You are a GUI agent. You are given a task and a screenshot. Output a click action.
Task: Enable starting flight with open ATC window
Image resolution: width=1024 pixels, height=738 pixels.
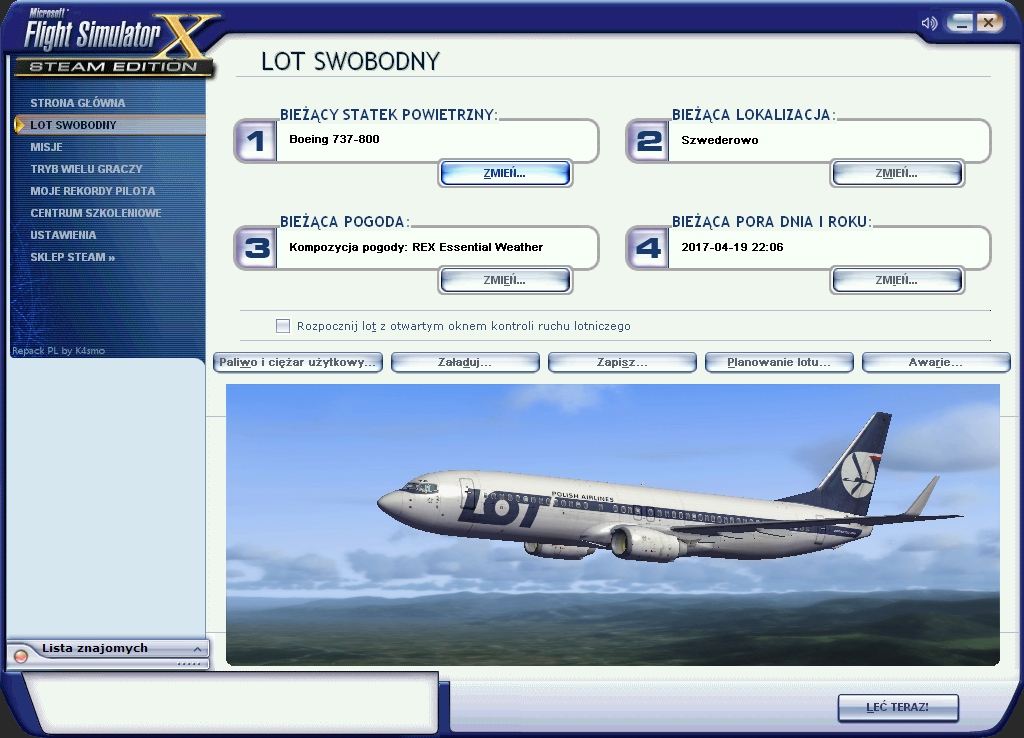(283, 326)
